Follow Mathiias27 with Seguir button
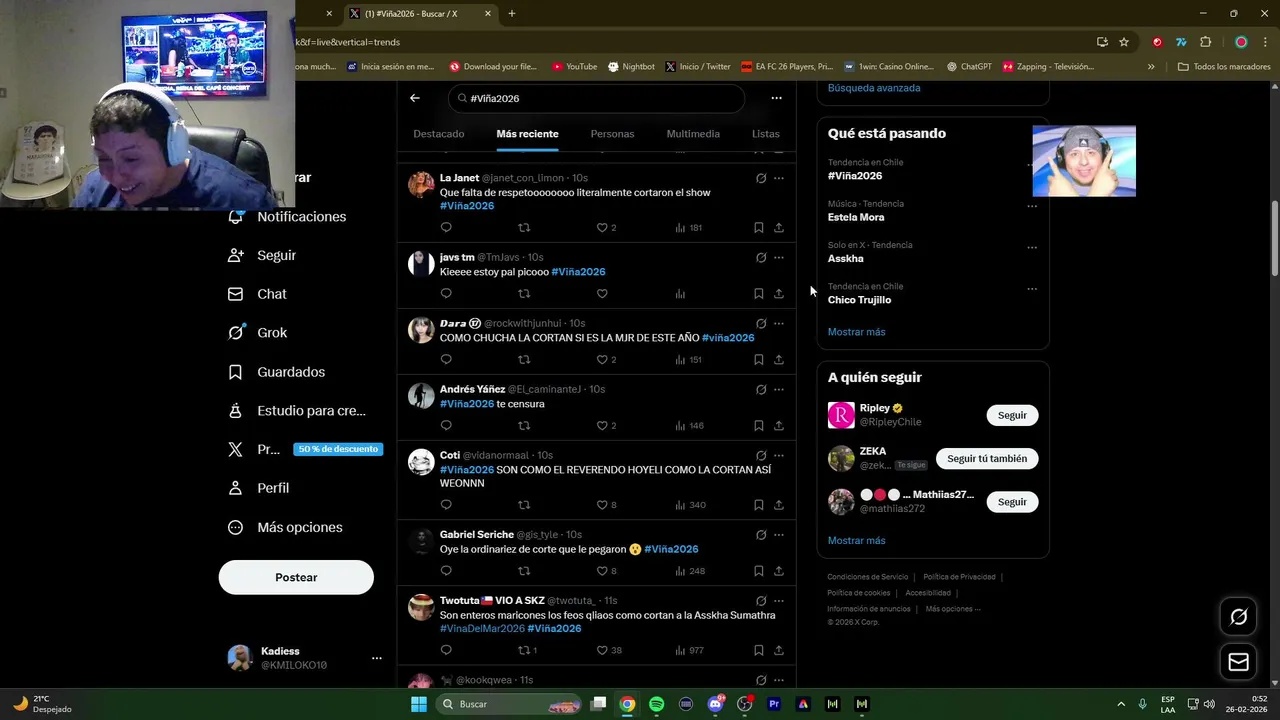Image resolution: width=1280 pixels, height=720 pixels. (1012, 502)
